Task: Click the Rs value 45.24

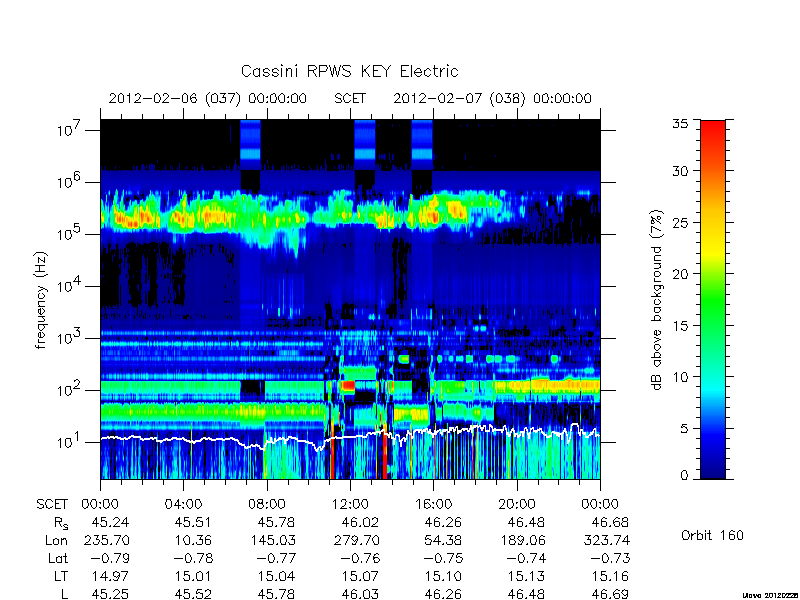Action: [110, 522]
